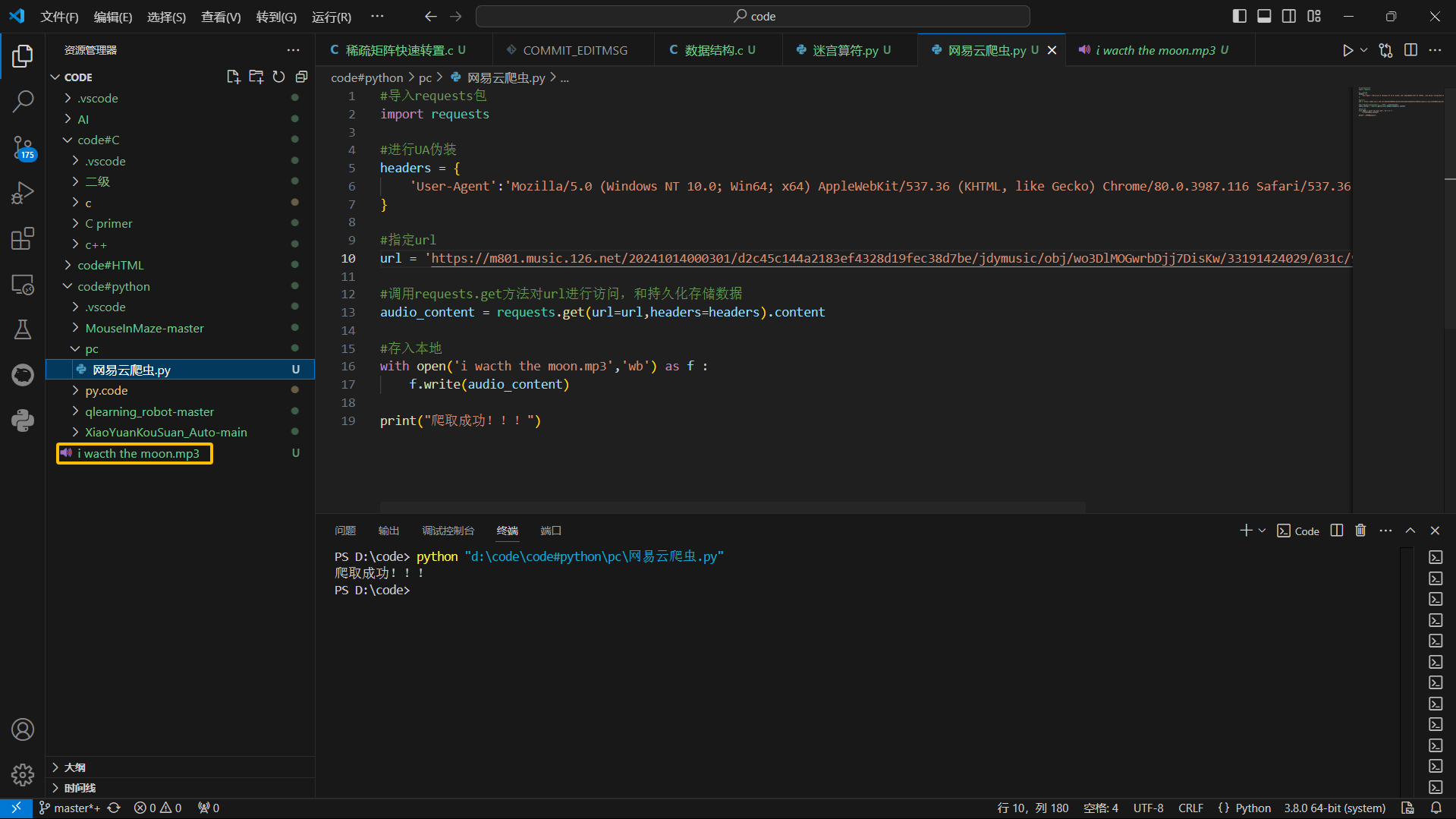Image resolution: width=1456 pixels, height=819 pixels.
Task: Open Run and Debug view
Action: coord(23,193)
